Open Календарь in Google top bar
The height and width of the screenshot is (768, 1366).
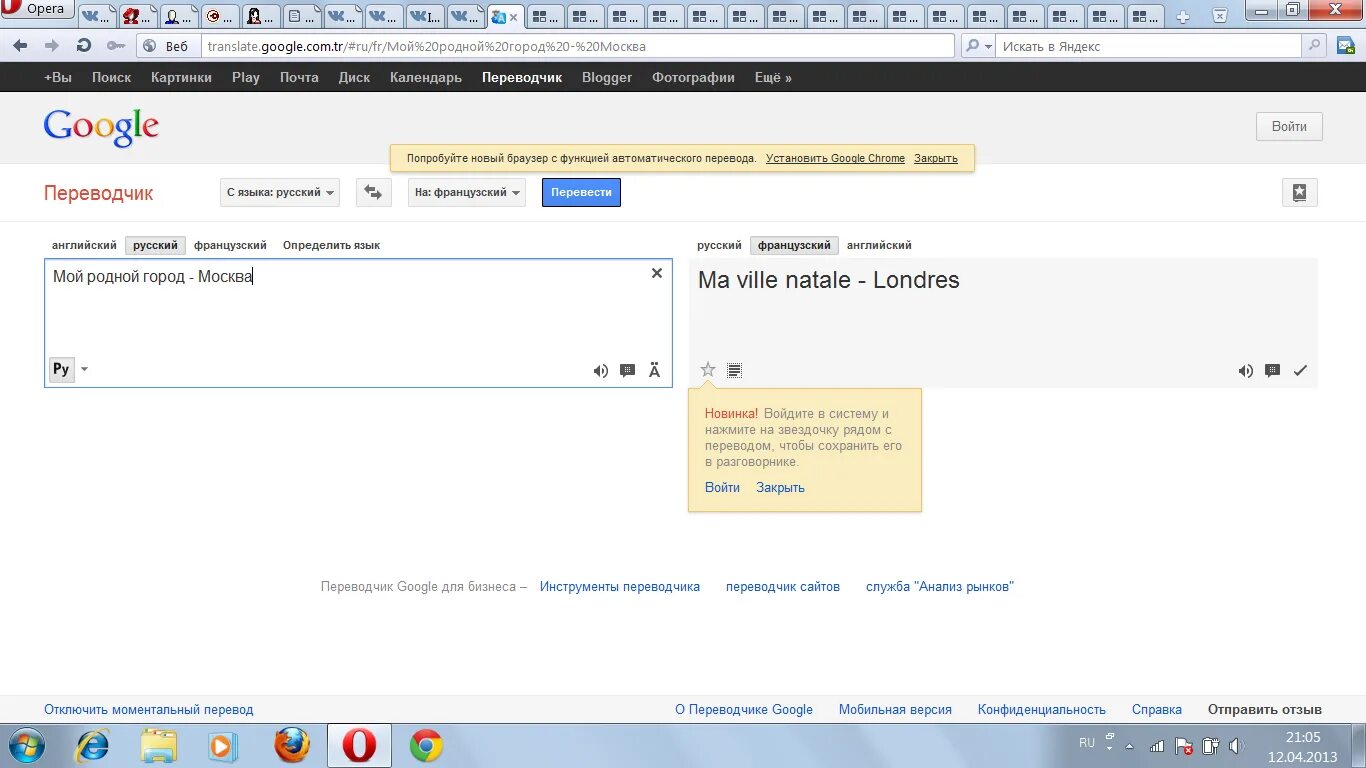tap(426, 77)
